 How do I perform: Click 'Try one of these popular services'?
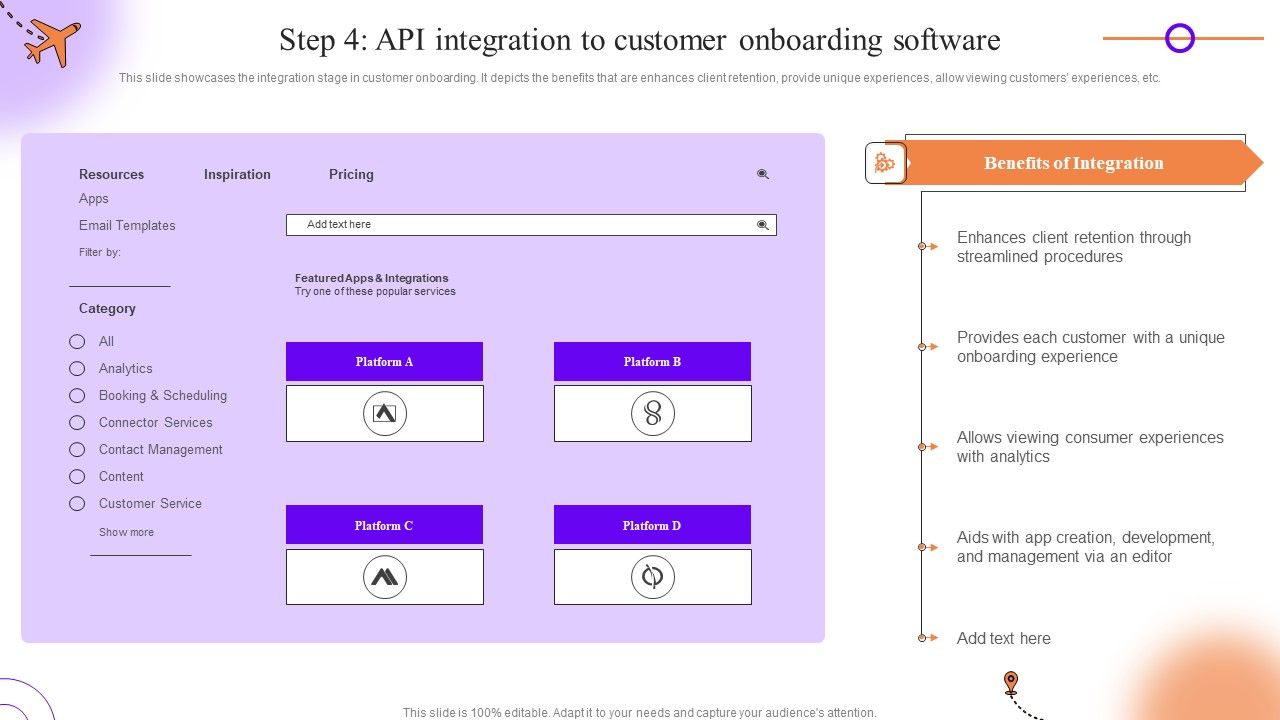(x=375, y=292)
